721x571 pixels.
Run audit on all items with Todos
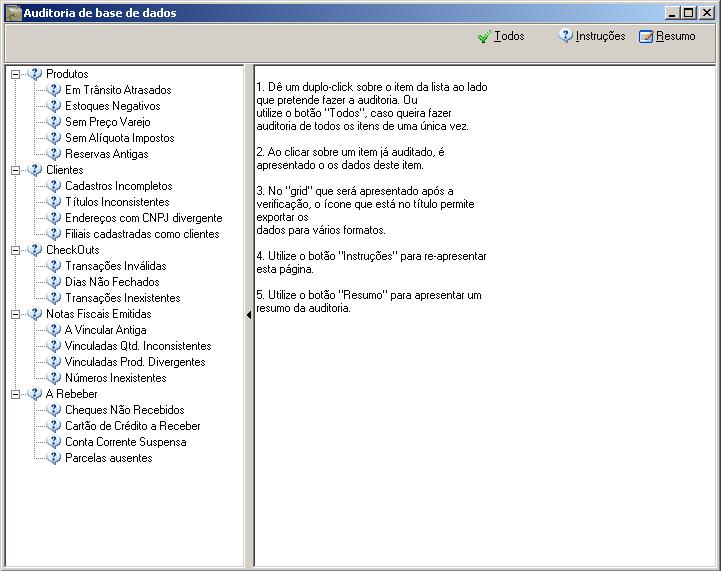point(501,36)
